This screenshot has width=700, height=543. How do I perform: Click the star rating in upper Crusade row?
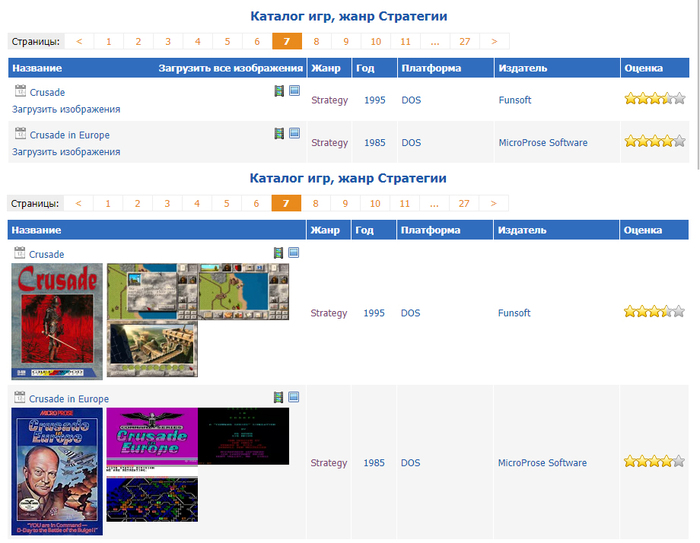655,98
